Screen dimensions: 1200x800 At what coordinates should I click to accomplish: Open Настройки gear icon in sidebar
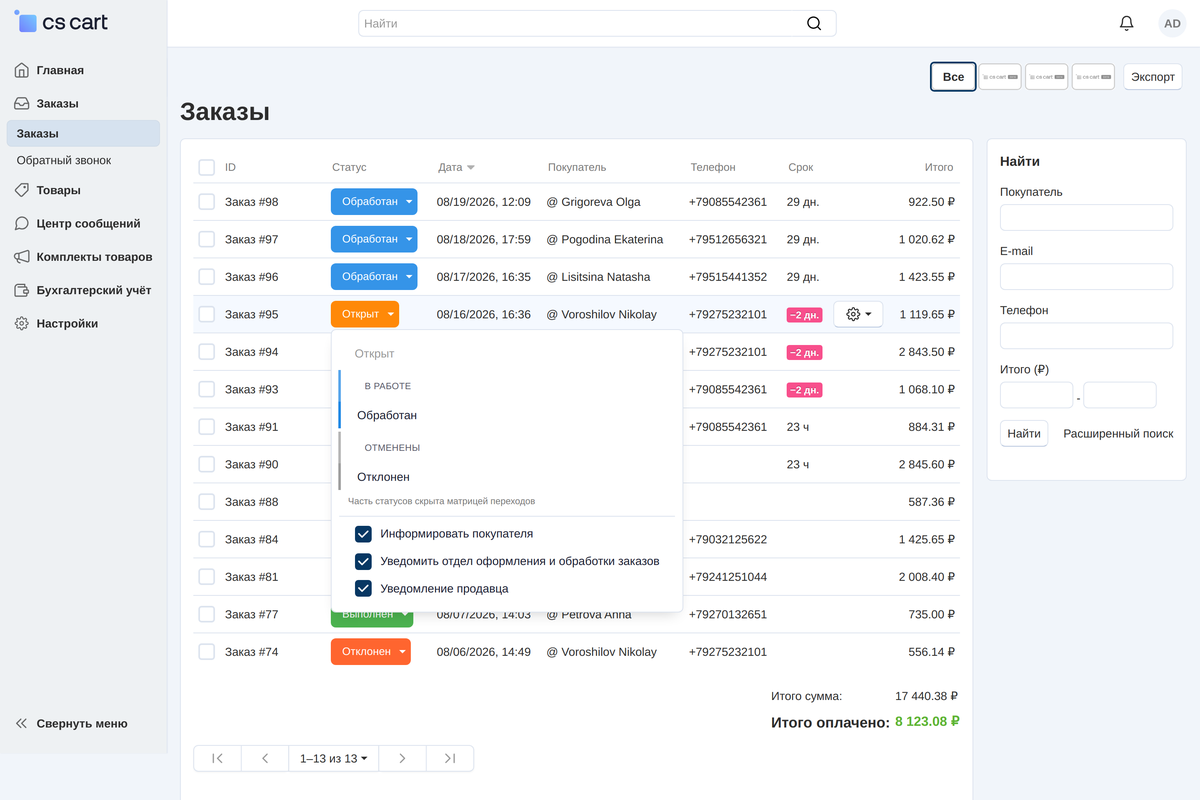22,324
